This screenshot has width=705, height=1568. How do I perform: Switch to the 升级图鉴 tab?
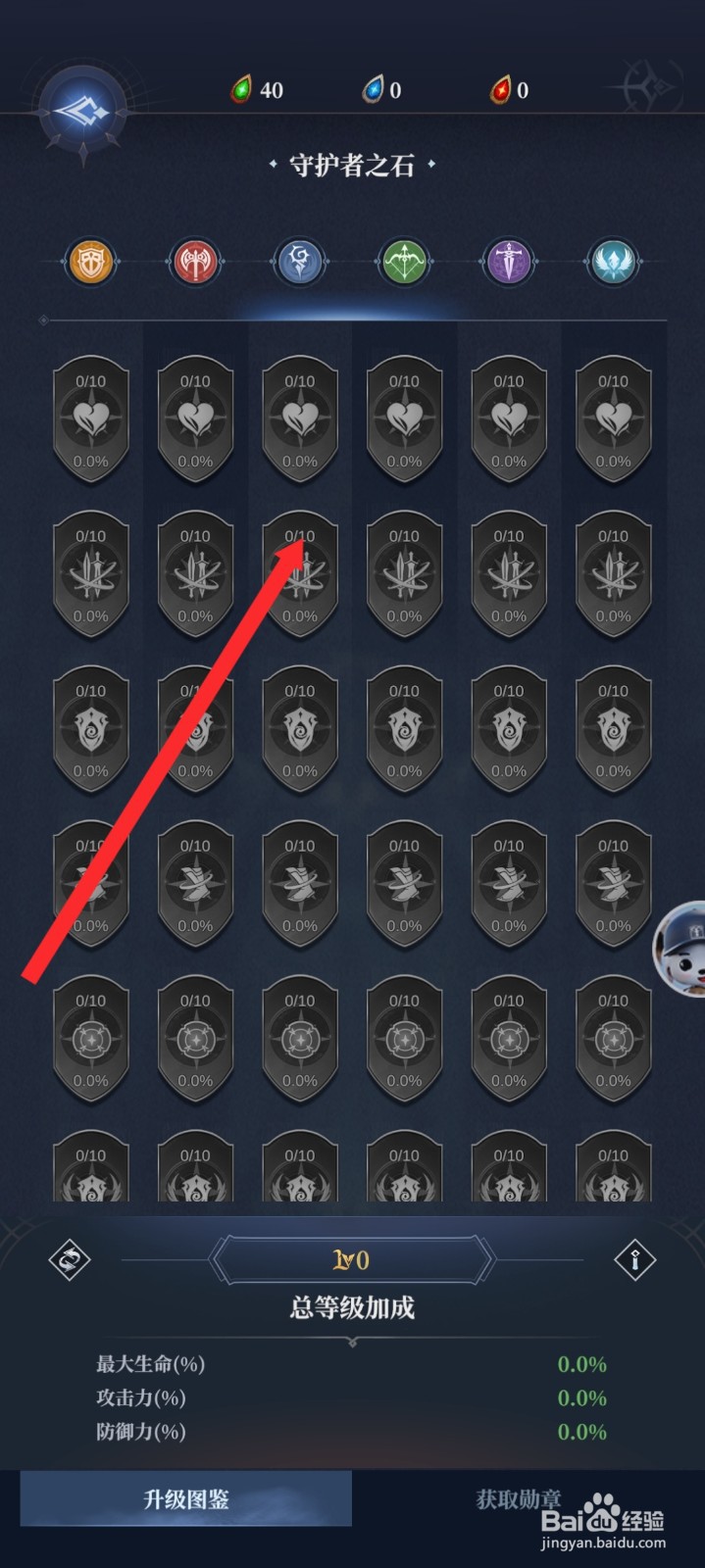(x=186, y=1498)
